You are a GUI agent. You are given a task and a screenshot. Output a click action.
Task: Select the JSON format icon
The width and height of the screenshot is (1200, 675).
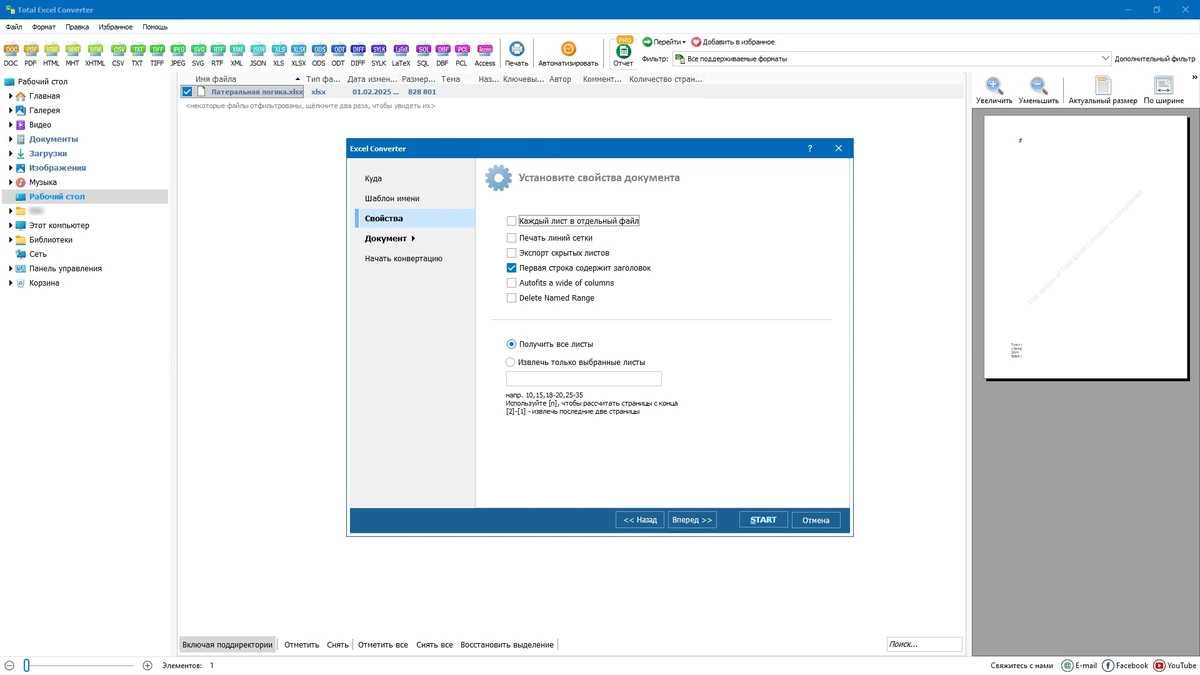(x=258, y=54)
